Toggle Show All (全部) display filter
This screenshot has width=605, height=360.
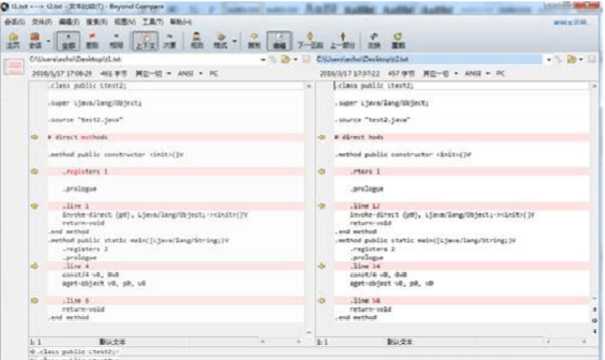click(68, 41)
